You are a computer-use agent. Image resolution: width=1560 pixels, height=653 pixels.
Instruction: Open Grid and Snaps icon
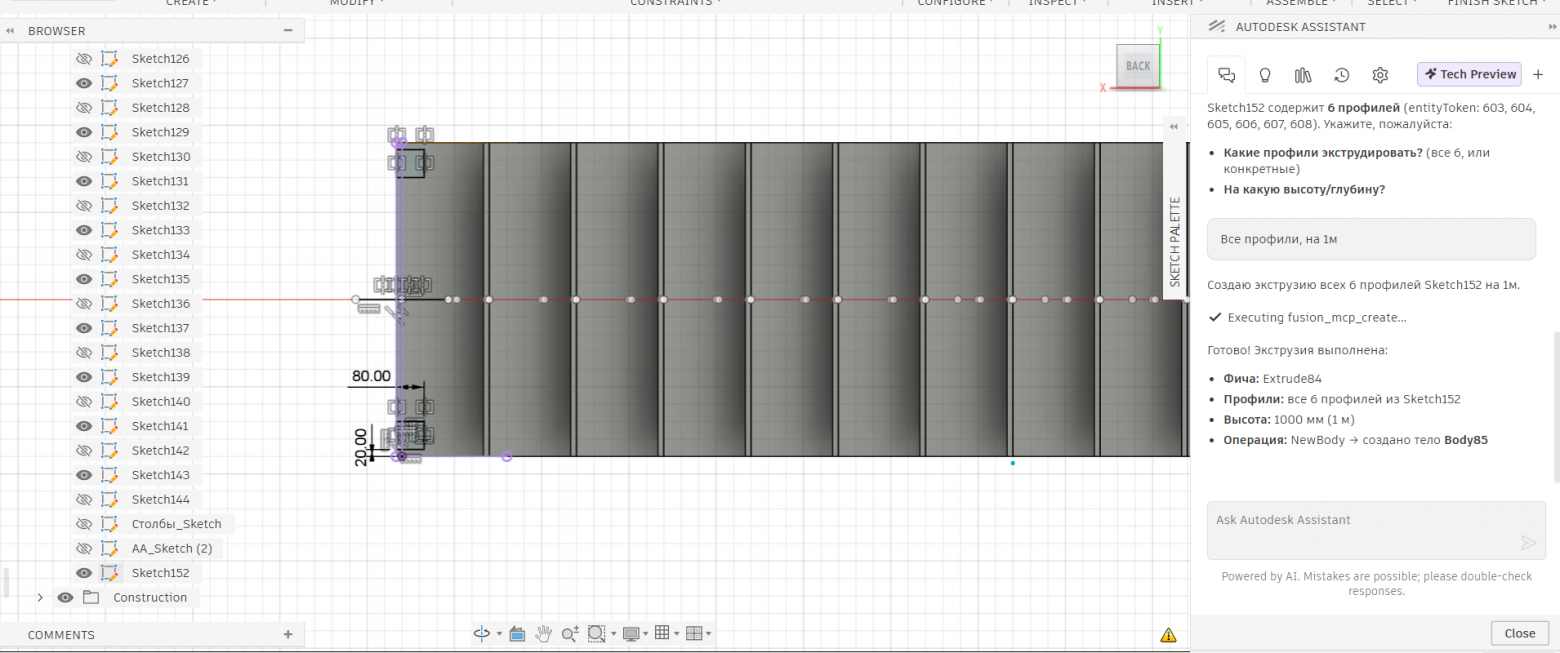pyautogui.click(x=661, y=633)
